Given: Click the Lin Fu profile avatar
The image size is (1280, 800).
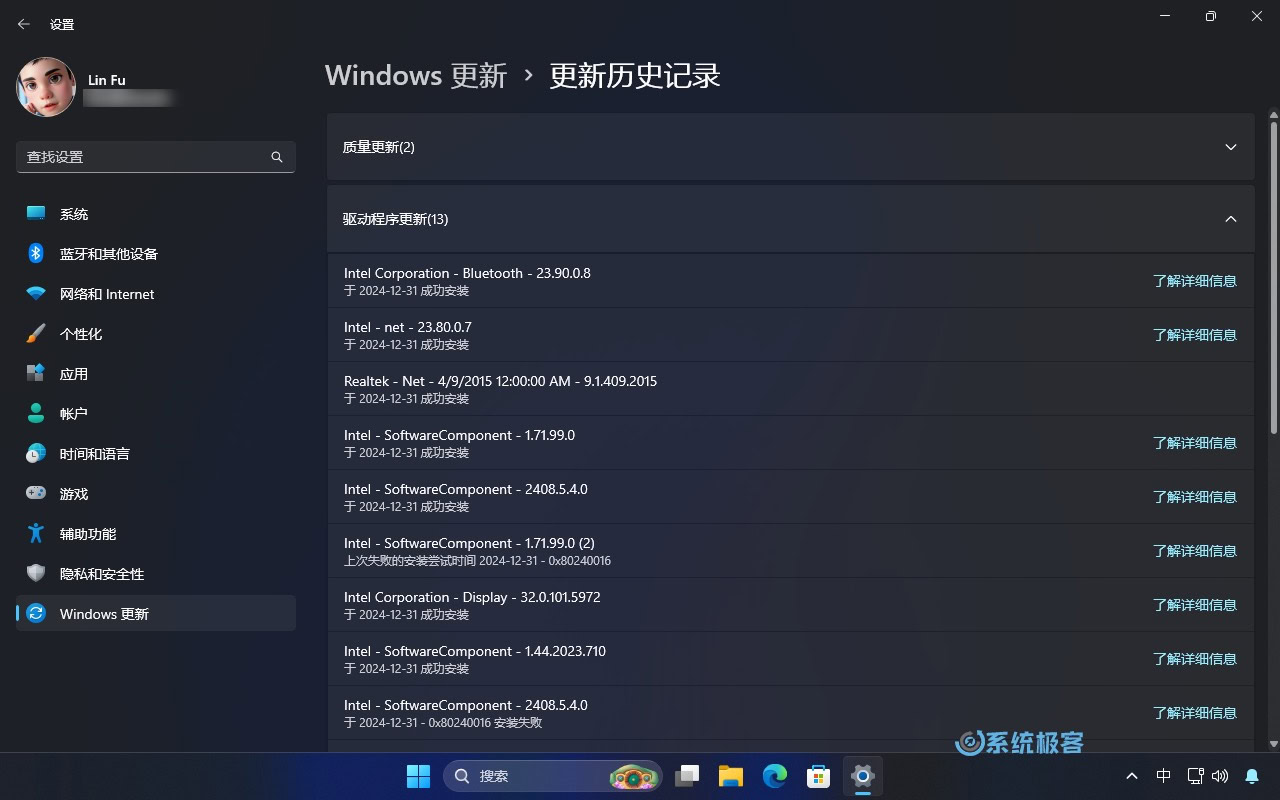Looking at the screenshot, I should [x=46, y=87].
